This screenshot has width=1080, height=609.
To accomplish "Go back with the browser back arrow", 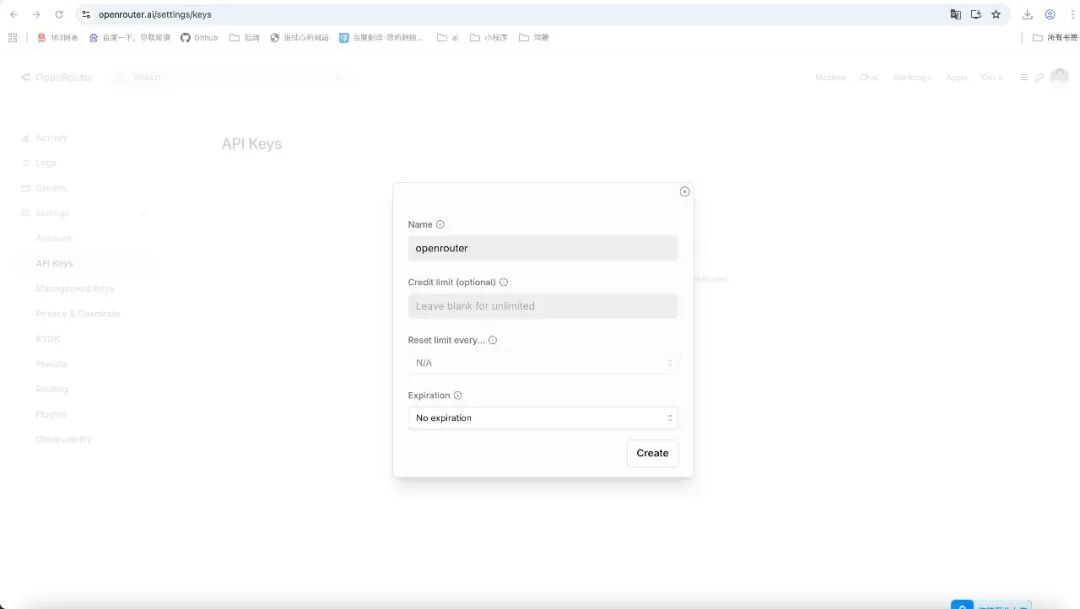I will click(x=14, y=14).
